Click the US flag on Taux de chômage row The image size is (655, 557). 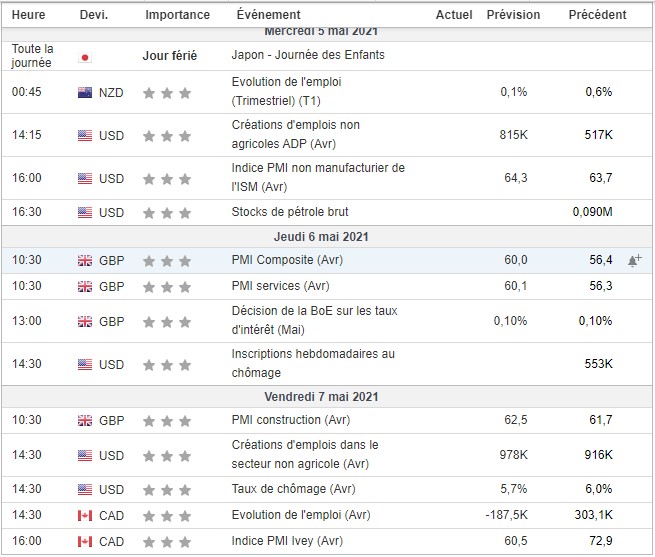point(85,490)
